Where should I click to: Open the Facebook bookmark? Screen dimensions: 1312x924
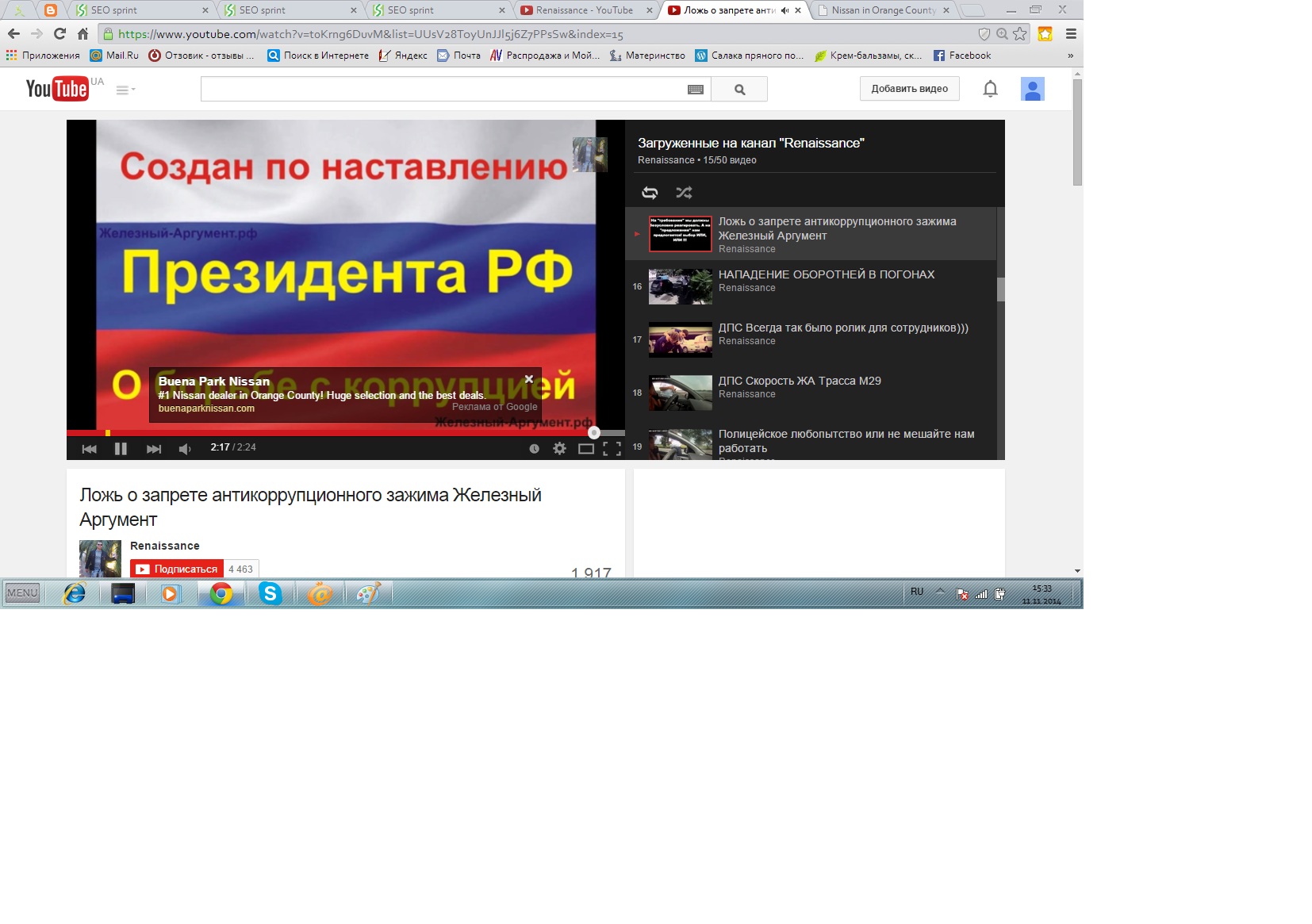tap(962, 56)
